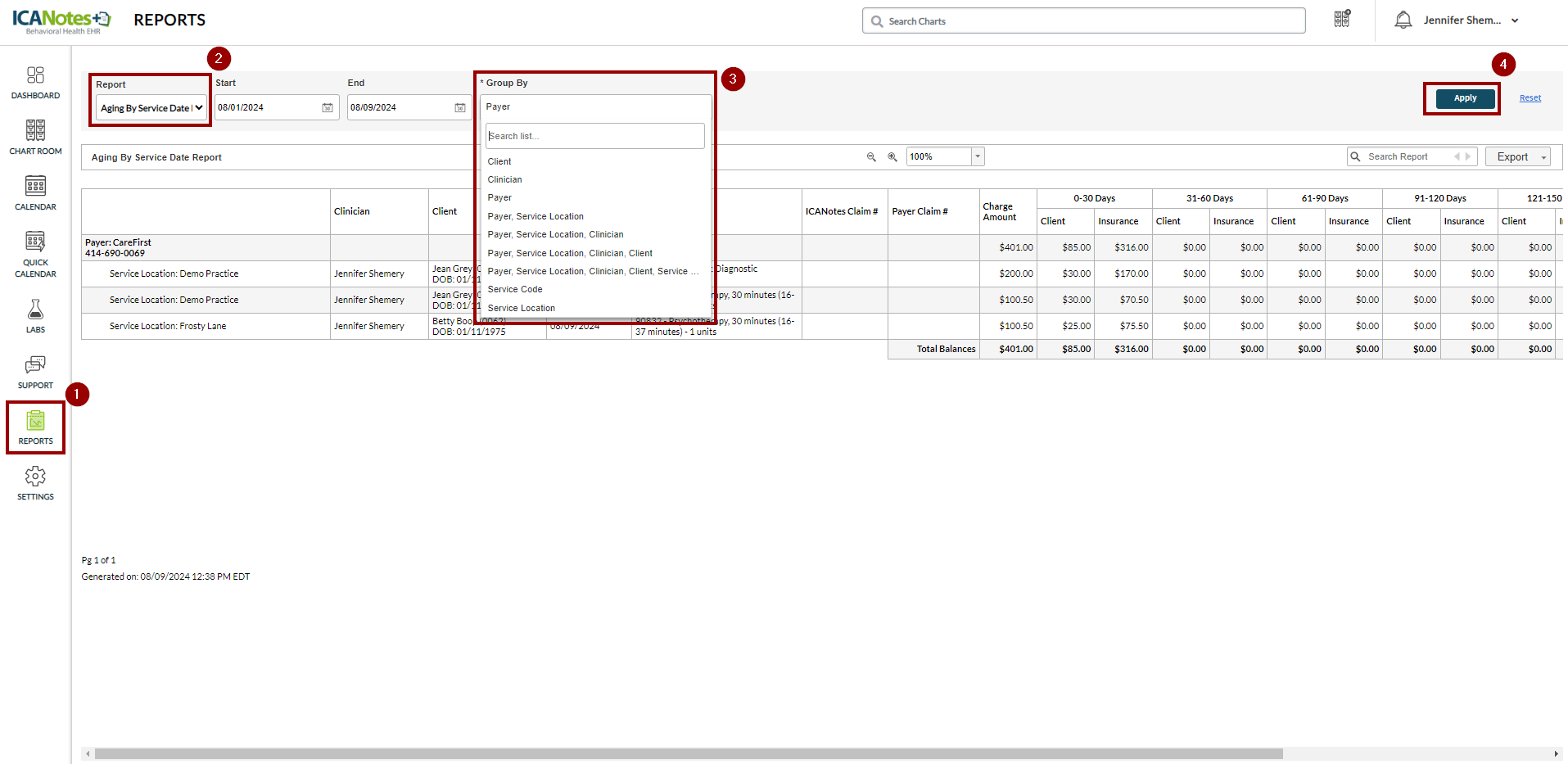Open the Start date calendar picker
The width and height of the screenshot is (1568, 764).
click(x=328, y=108)
